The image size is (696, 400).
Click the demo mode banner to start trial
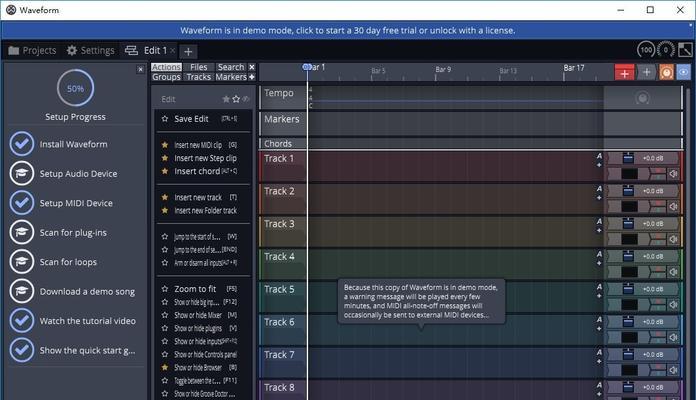[x=348, y=30]
